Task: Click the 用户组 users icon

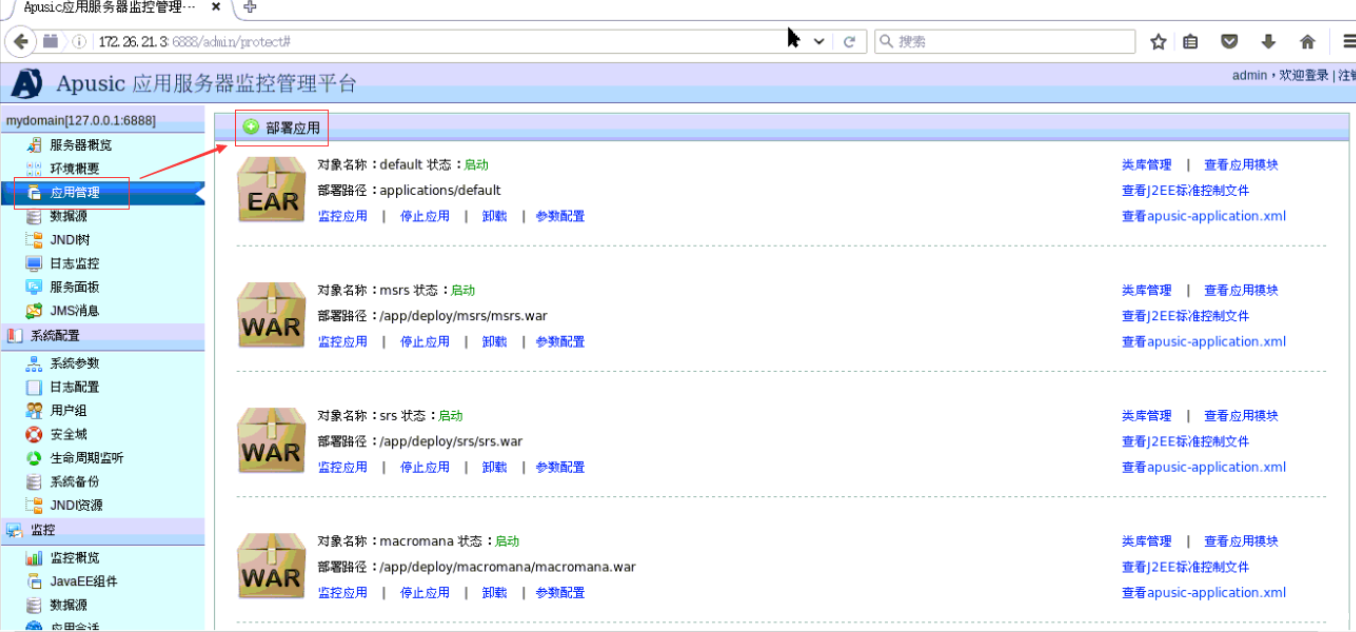Action: pyautogui.click(x=34, y=411)
